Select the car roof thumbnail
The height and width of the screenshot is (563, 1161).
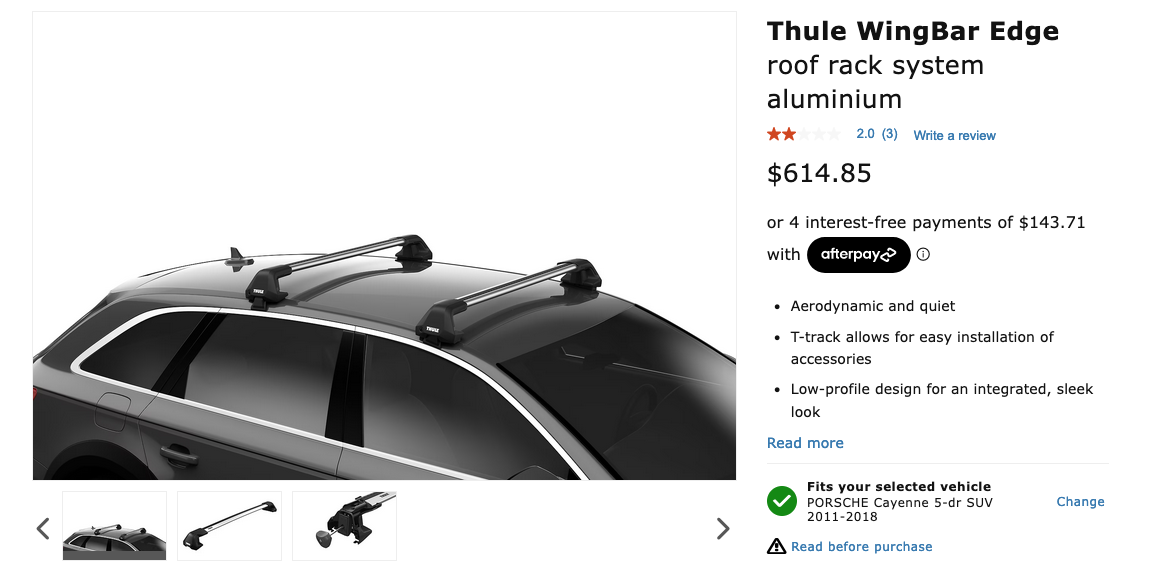pyautogui.click(x=115, y=526)
